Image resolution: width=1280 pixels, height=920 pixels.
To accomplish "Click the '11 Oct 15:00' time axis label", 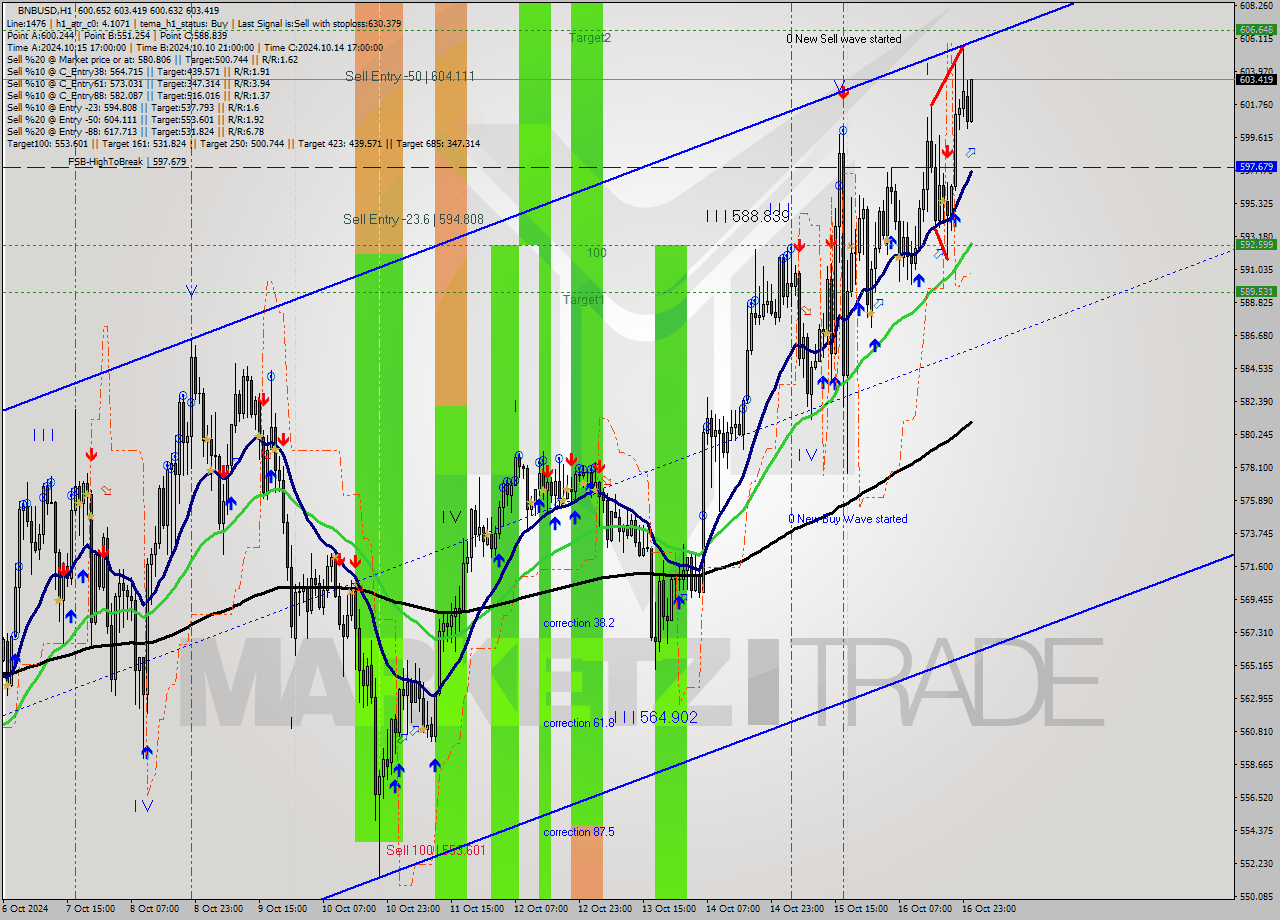I will (476, 909).
